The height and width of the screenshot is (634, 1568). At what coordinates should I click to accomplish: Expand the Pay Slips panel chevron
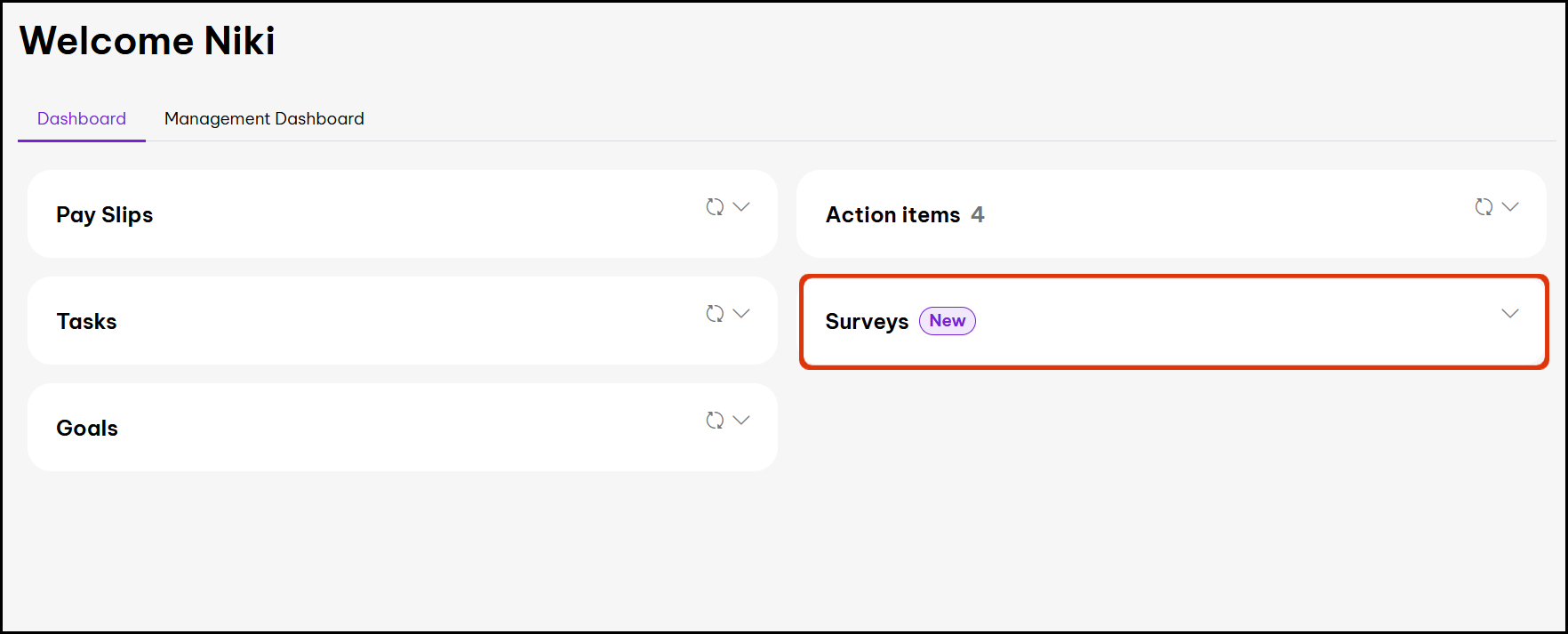click(x=741, y=206)
